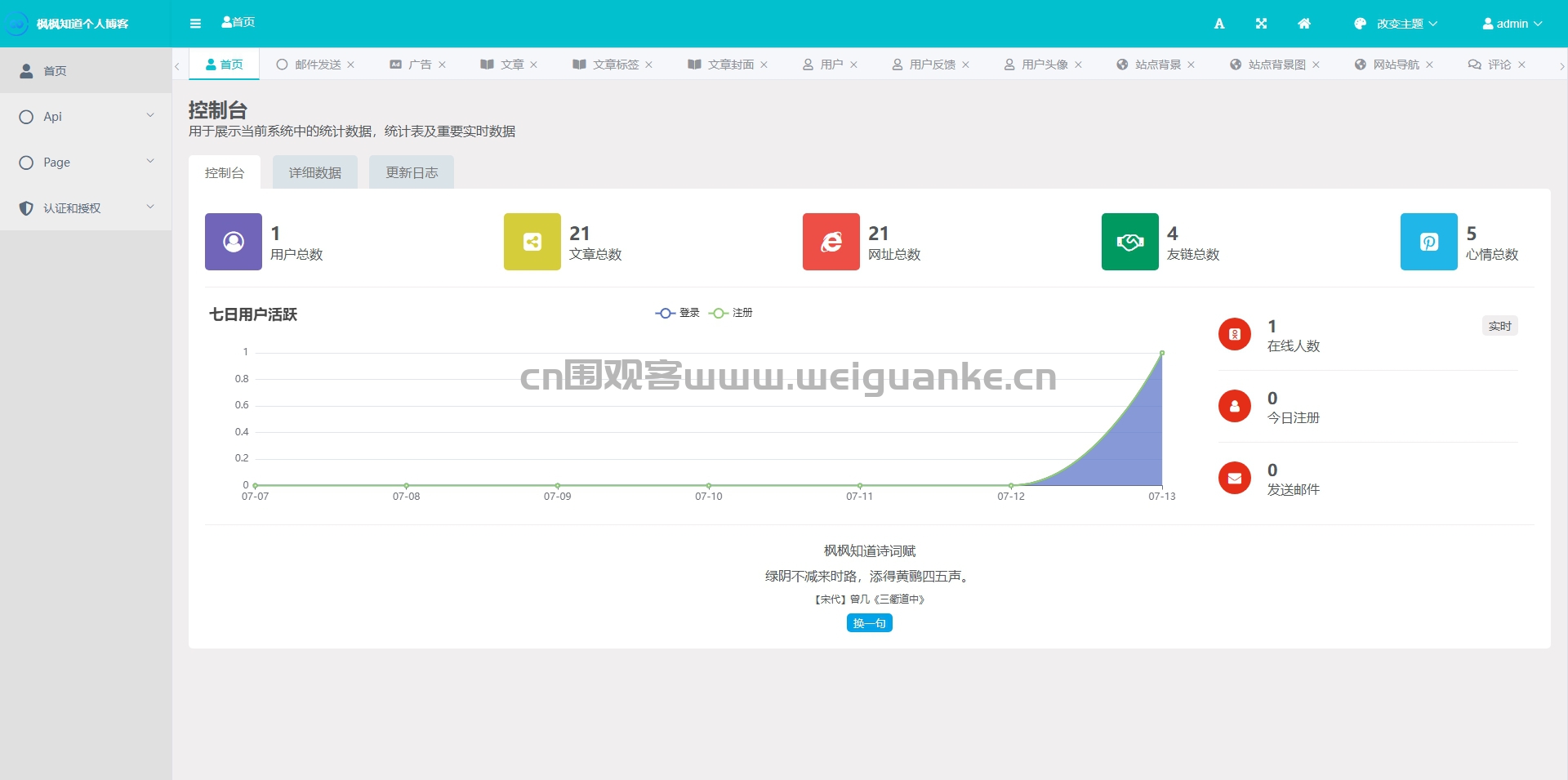The image size is (1568, 780).
Task: Click the blue 心情总数 icon
Action: (x=1429, y=242)
